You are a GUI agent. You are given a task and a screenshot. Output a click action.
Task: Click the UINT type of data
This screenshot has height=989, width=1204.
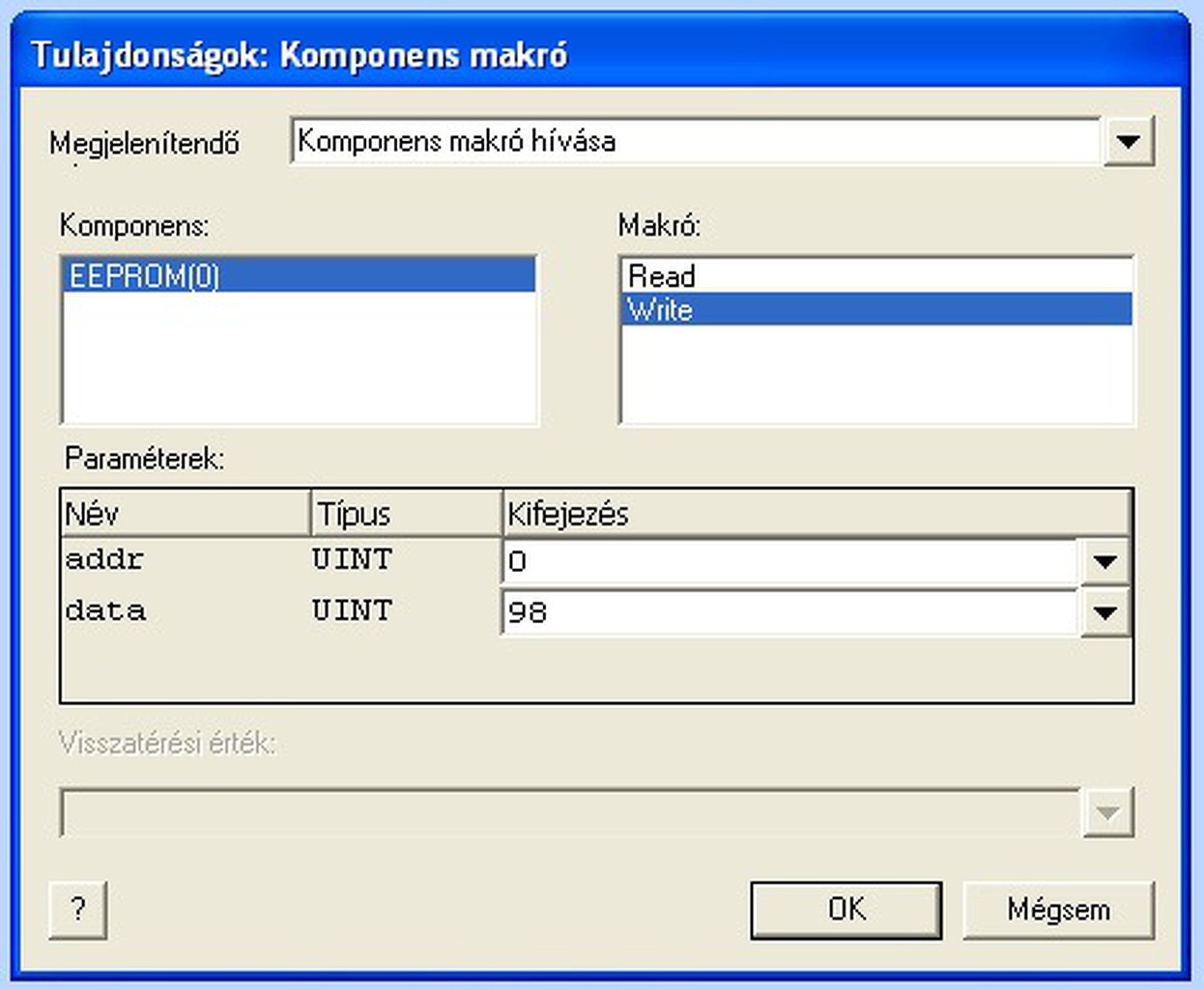[352, 610]
